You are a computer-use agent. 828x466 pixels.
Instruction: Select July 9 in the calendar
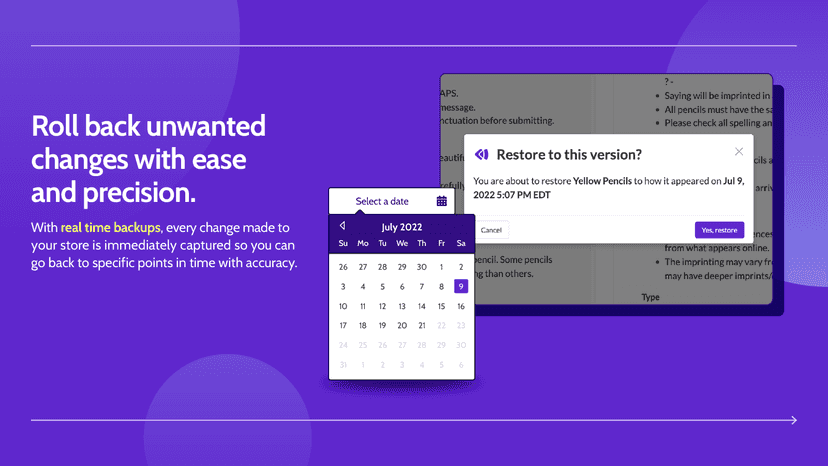(461, 286)
